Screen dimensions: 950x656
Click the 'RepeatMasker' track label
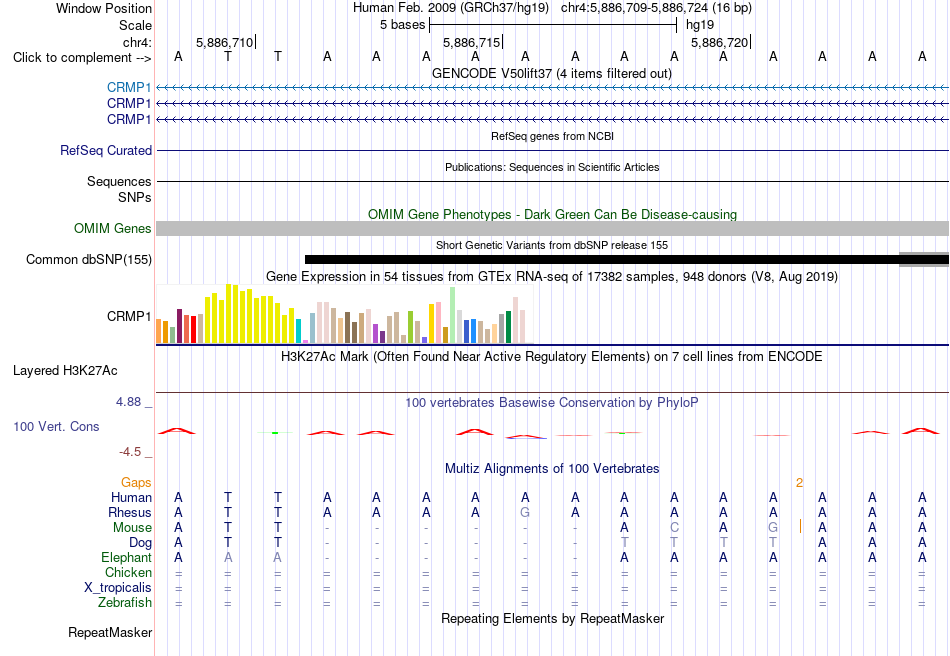[x=110, y=632]
